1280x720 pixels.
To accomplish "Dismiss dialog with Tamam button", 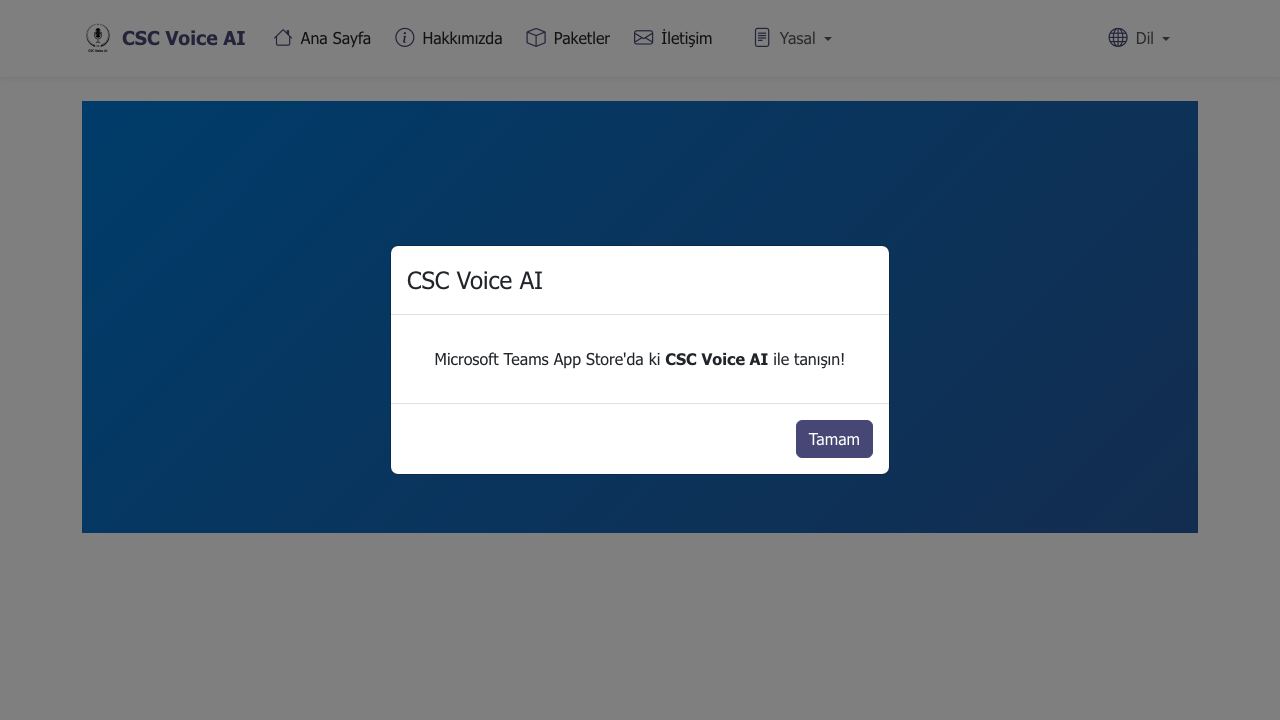I will [834, 439].
